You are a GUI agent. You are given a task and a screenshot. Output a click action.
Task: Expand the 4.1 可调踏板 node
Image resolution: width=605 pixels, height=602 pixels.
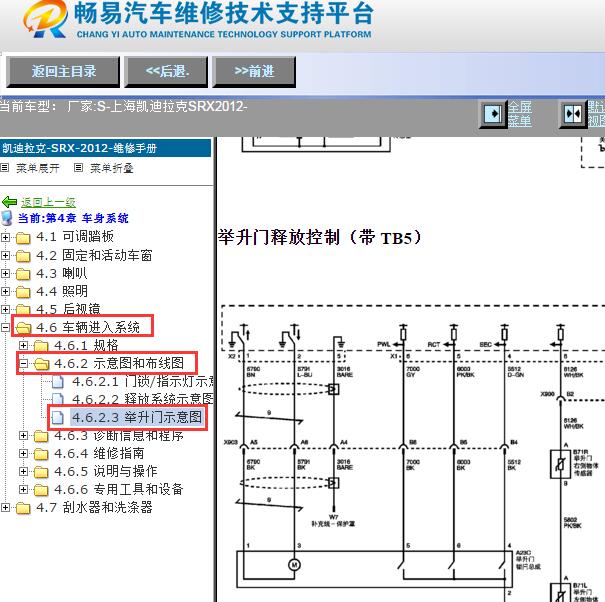click(5, 237)
